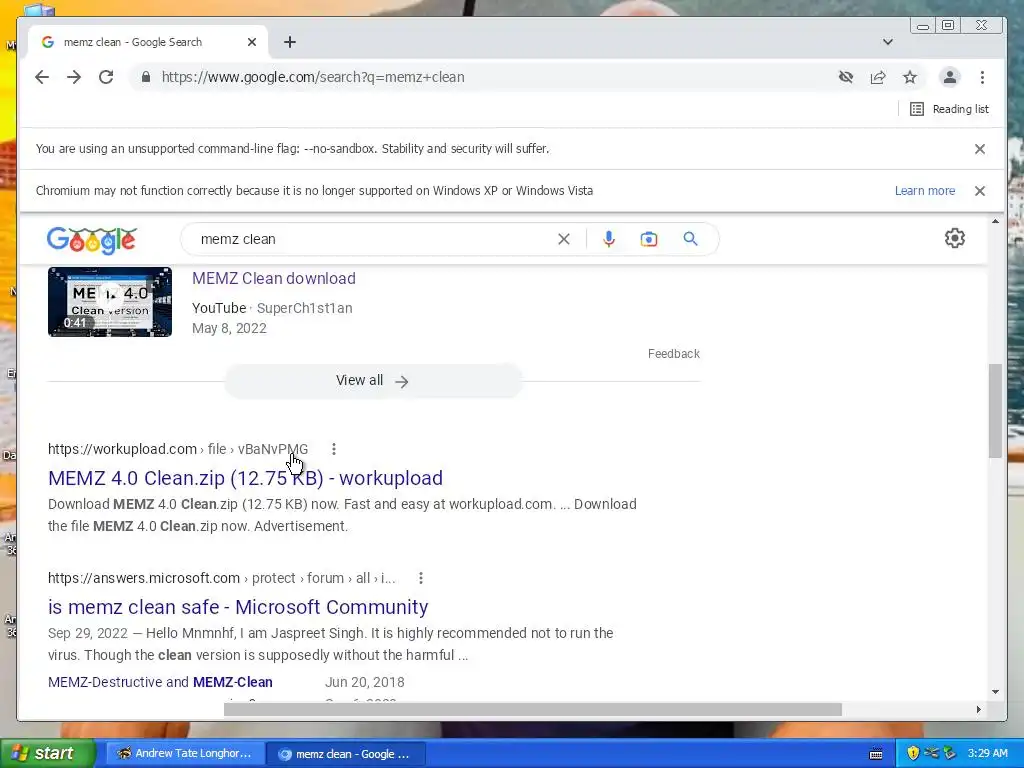
Task: Expand the tab search dropdown arrow
Action: pos(888,42)
